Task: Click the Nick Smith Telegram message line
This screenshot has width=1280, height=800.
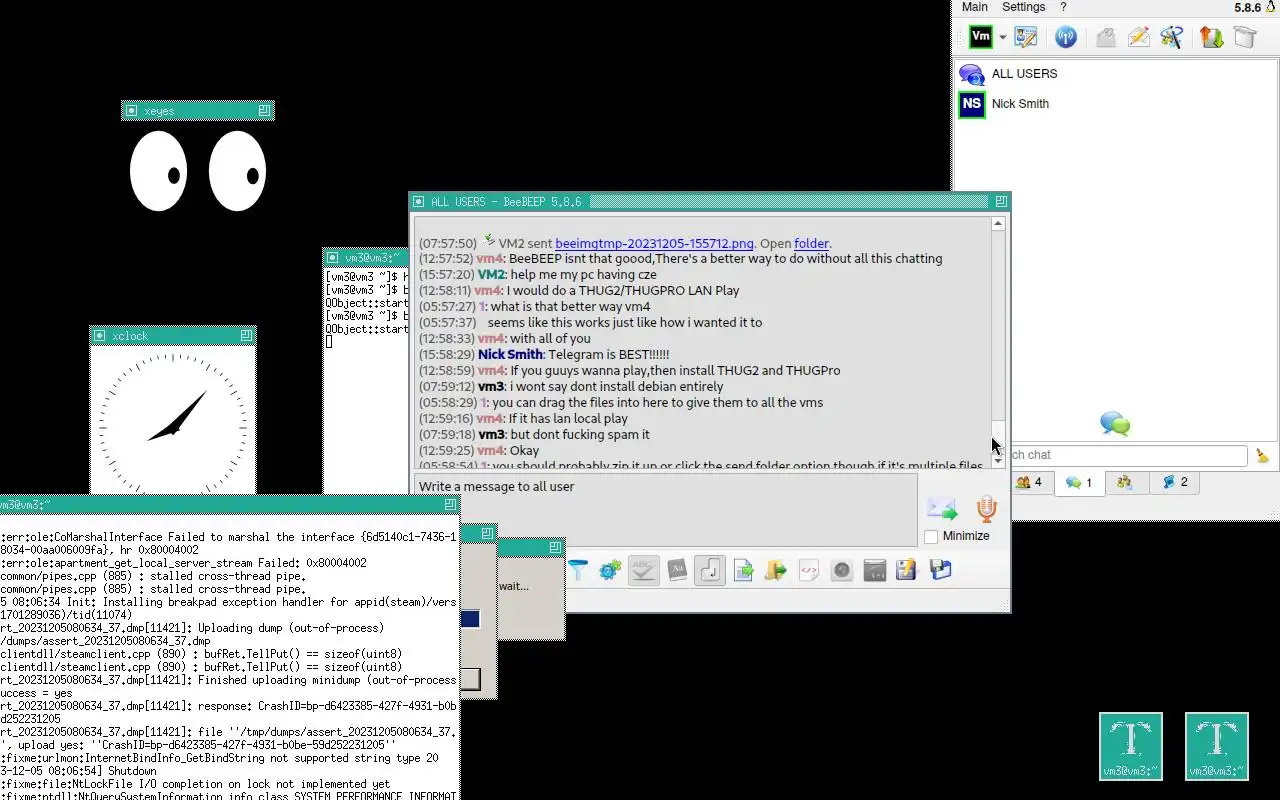Action: [x=544, y=355]
